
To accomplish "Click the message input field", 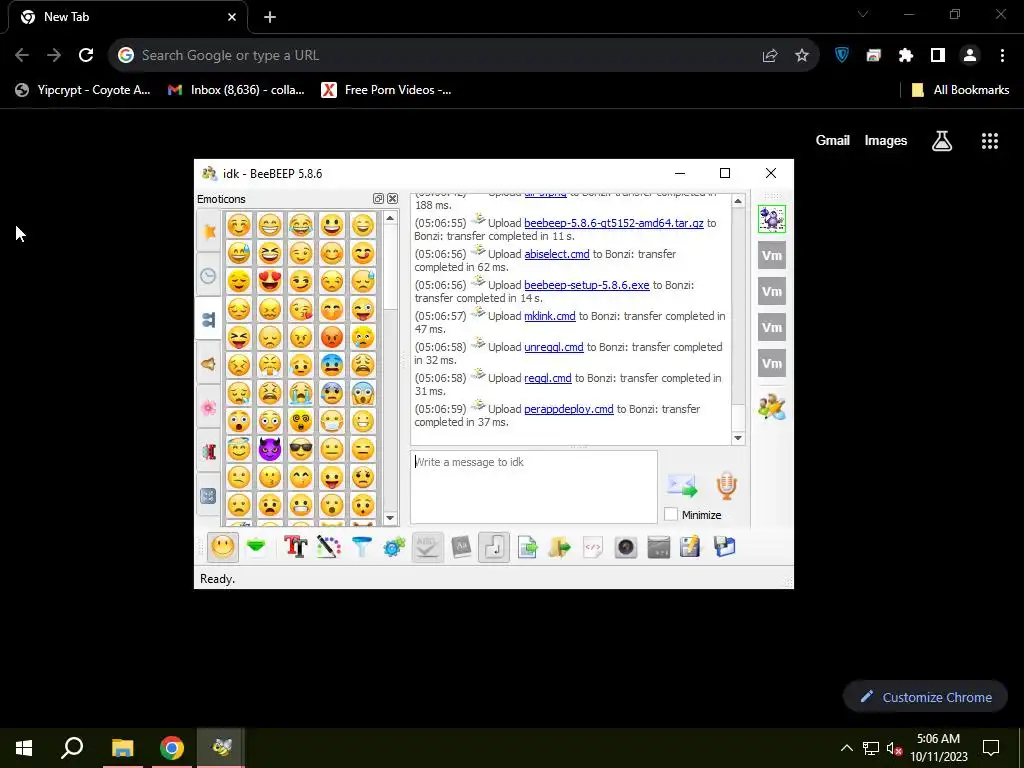I will [534, 487].
